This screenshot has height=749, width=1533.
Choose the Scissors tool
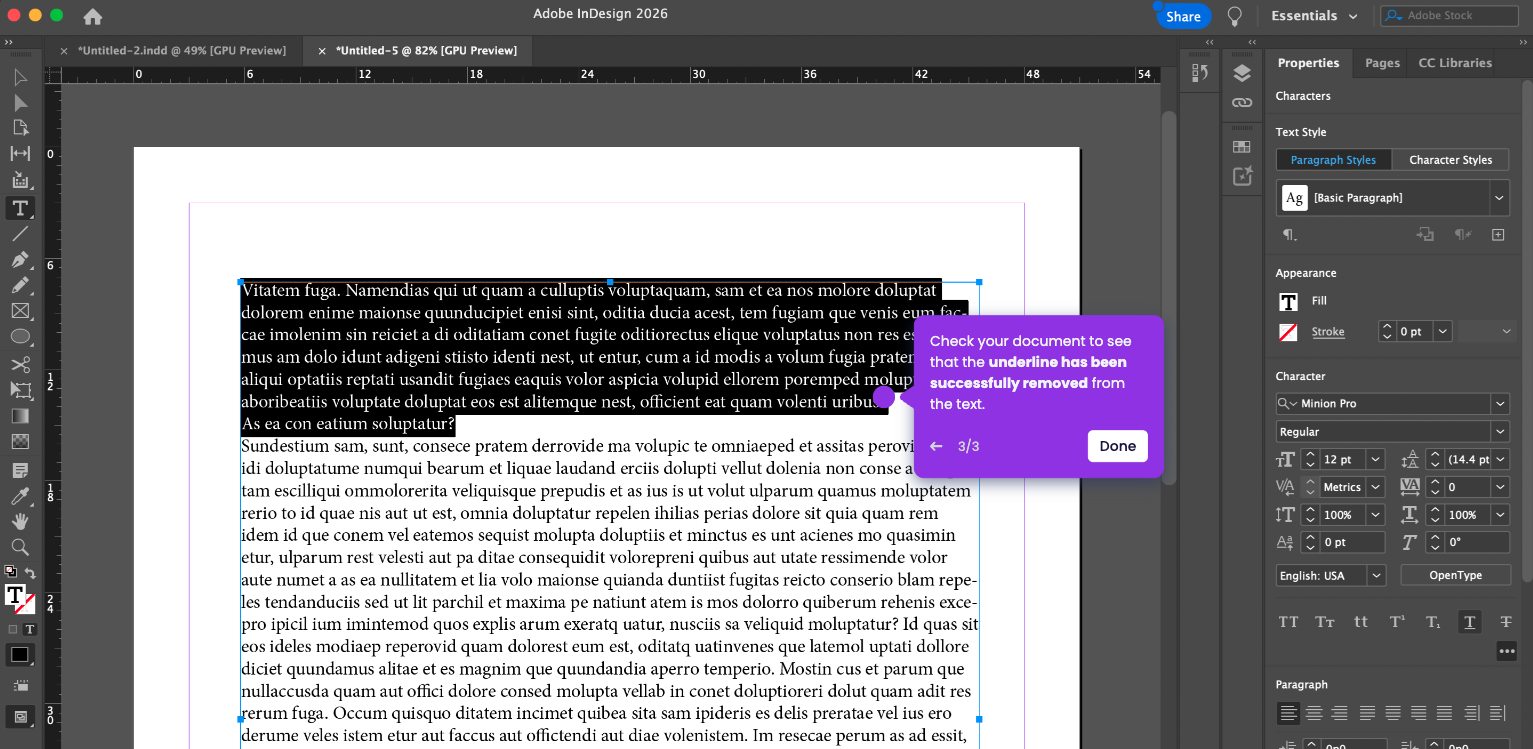tap(20, 364)
